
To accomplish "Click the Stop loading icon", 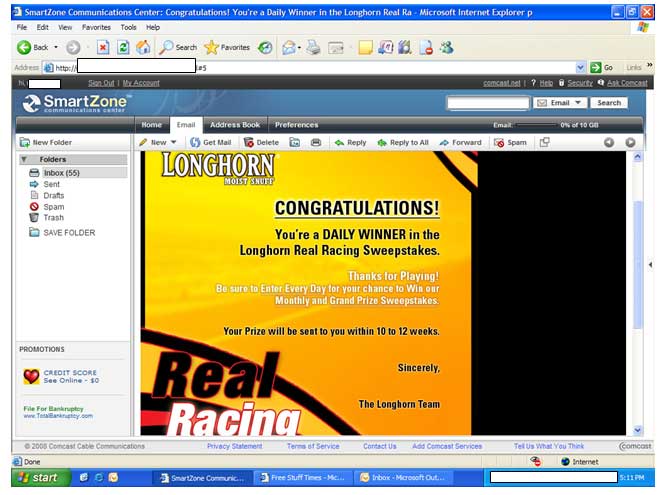I will 103,47.
